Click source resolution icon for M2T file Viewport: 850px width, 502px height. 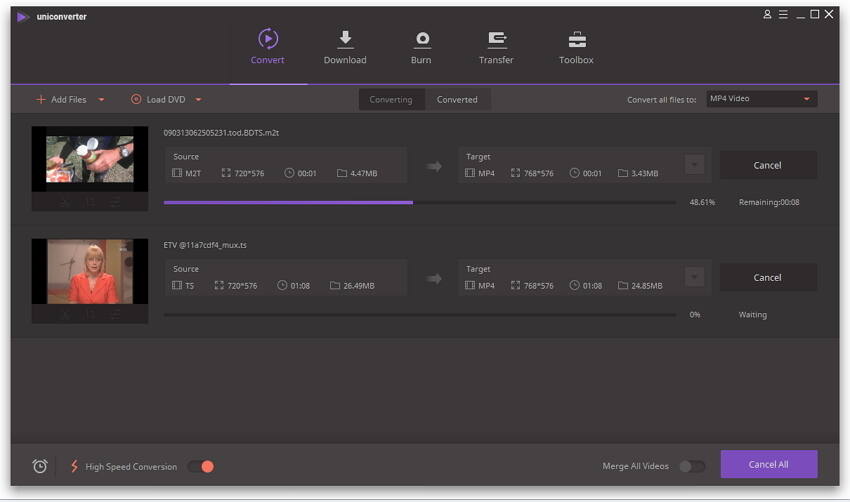[x=226, y=173]
